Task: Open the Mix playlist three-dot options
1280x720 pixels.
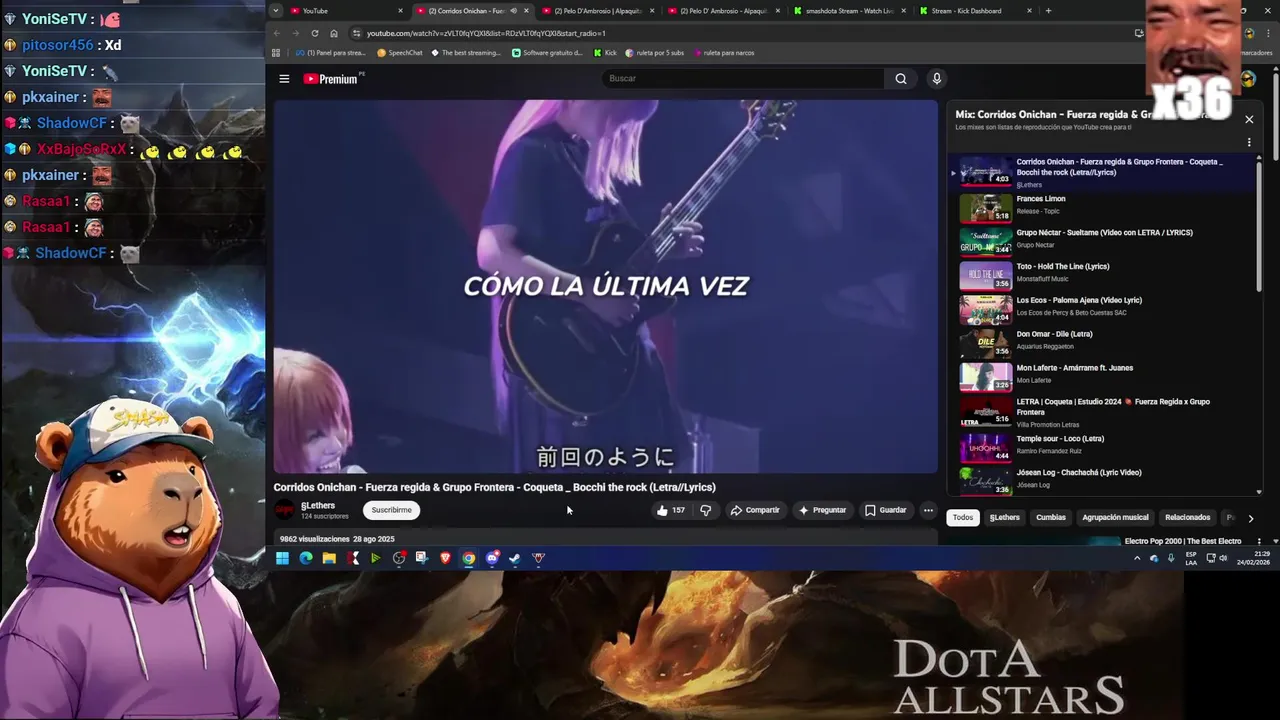Action: 1249,142
